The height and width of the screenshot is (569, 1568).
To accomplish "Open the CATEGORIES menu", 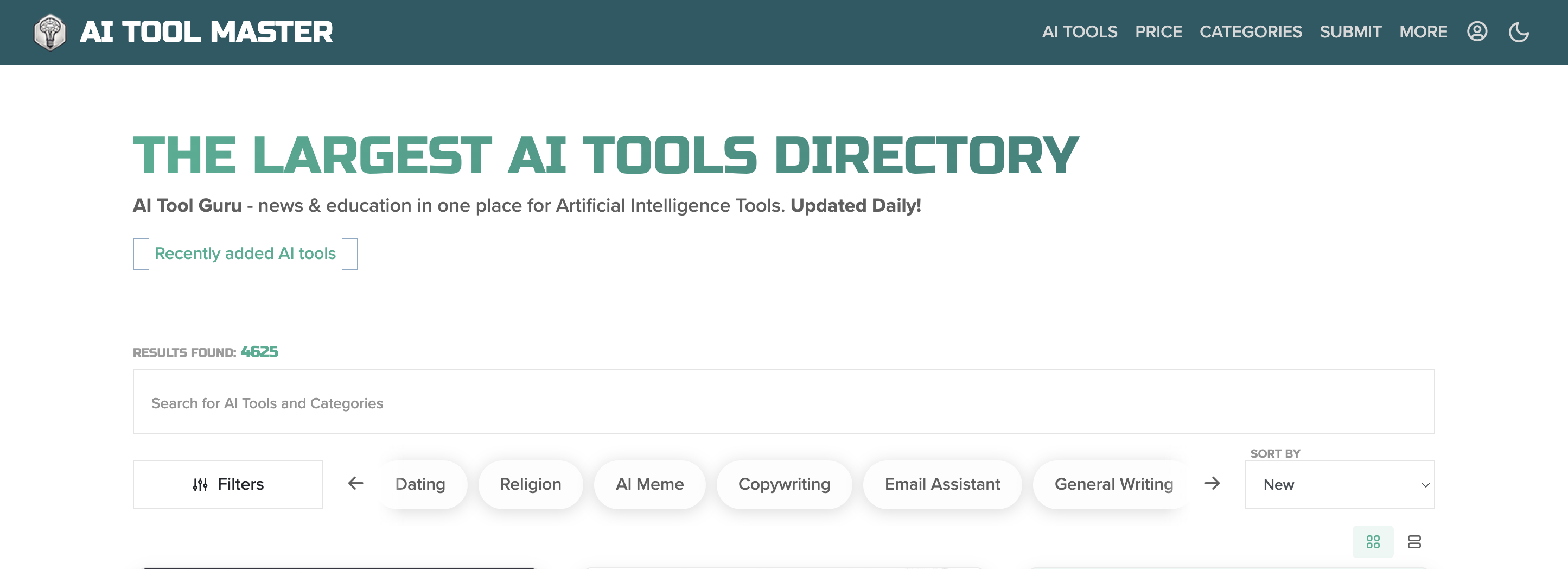I will click(1250, 31).
